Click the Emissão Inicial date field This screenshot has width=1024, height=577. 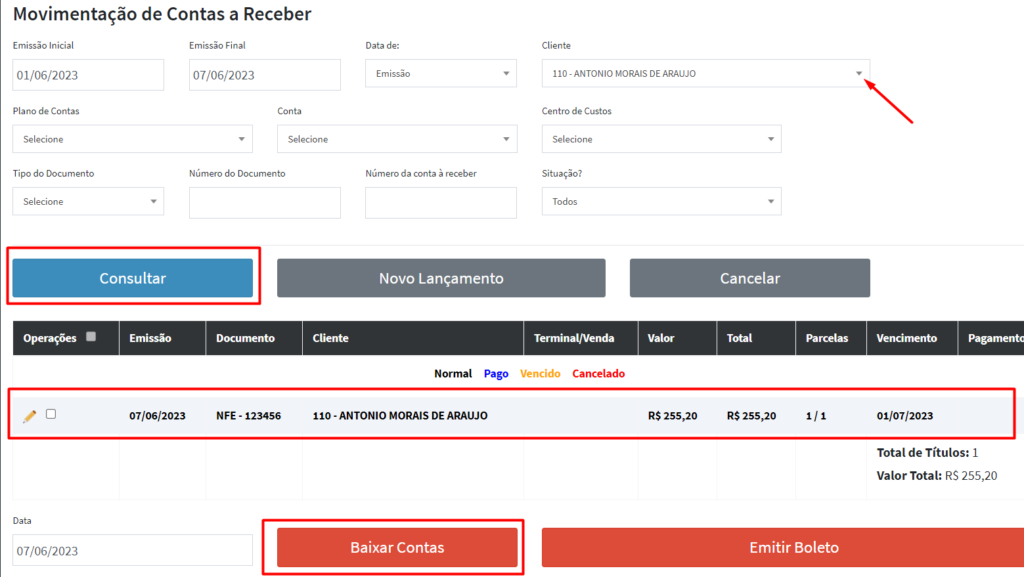tap(88, 75)
